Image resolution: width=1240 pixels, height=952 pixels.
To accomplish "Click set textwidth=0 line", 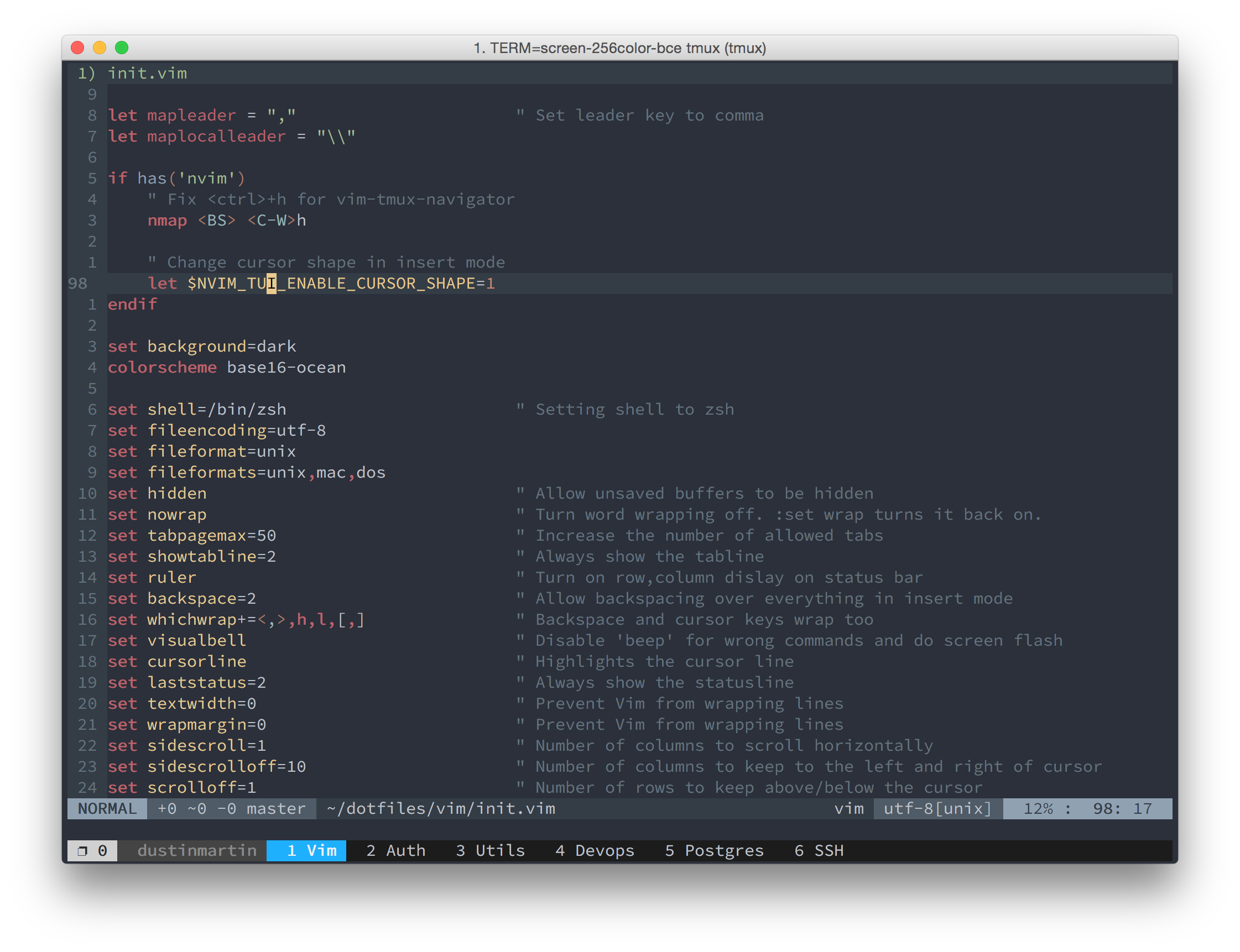I will (182, 703).
